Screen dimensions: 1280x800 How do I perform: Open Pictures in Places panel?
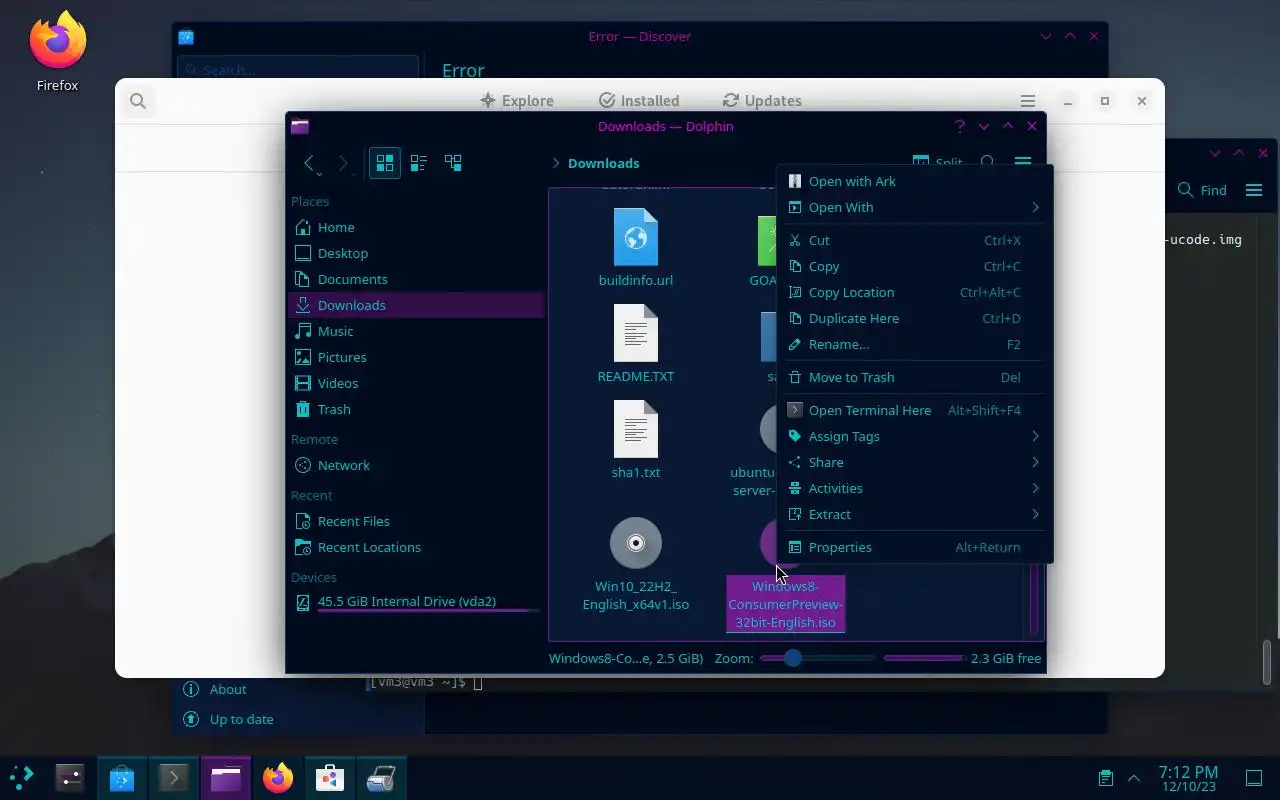coord(415,357)
